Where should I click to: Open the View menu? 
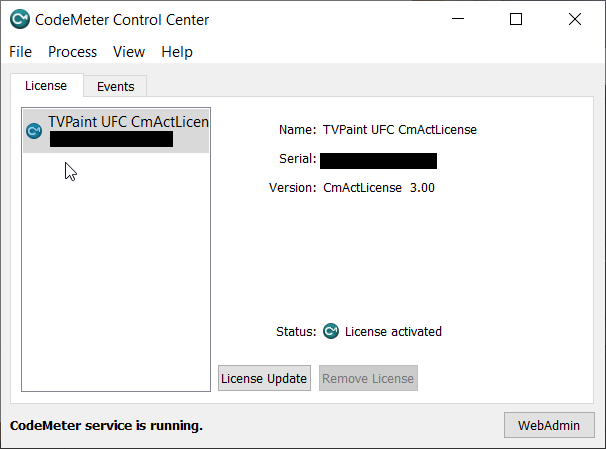[x=129, y=52]
